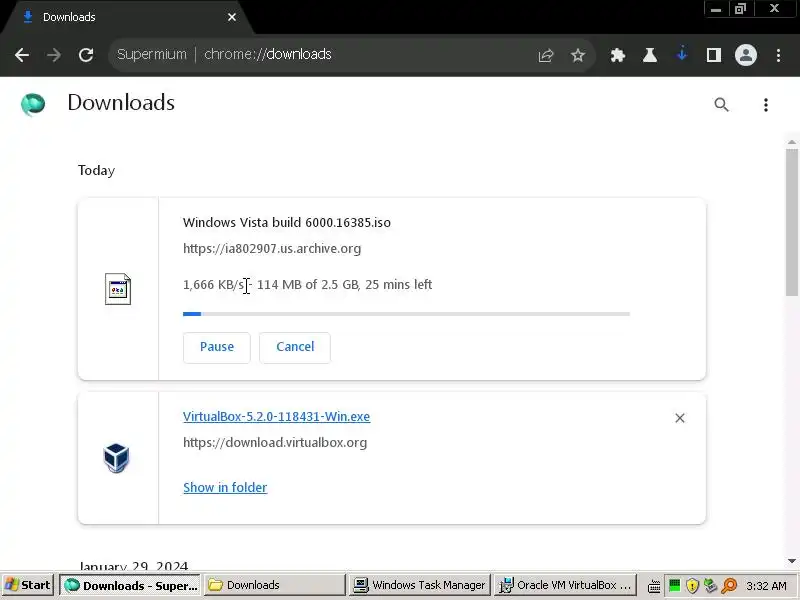The height and width of the screenshot is (600, 800).
Task: Switch to Oracle VM VirtualBox taskbar button
Action: (x=565, y=585)
